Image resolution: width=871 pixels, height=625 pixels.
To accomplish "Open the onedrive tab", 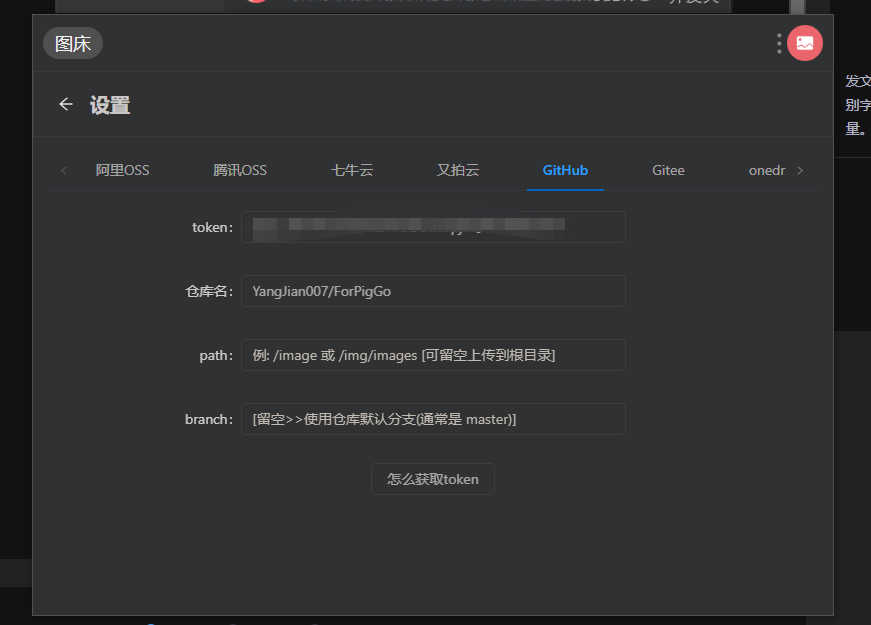I will point(767,170).
